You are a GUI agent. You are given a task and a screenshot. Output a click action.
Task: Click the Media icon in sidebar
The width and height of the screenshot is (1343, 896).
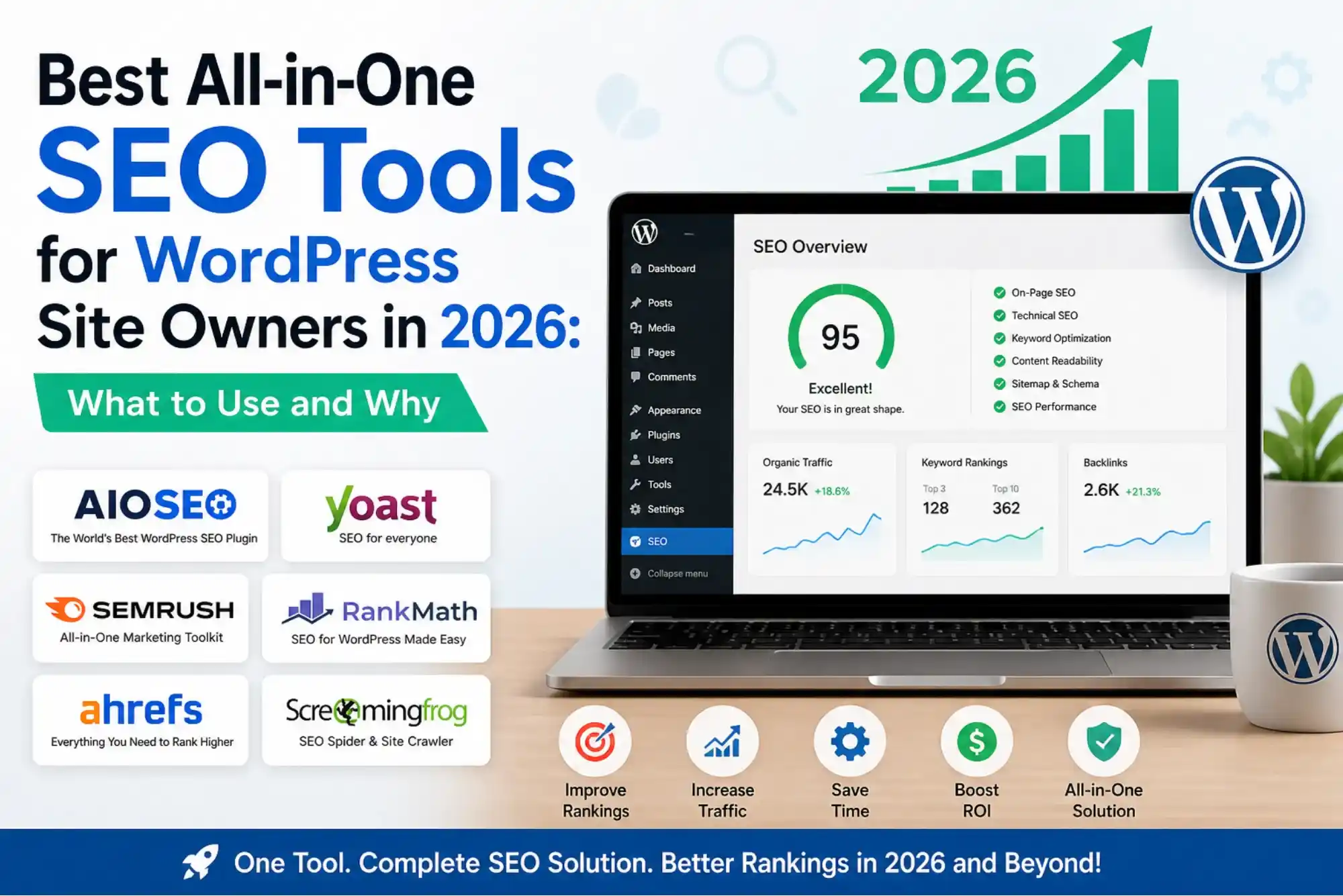pos(636,328)
